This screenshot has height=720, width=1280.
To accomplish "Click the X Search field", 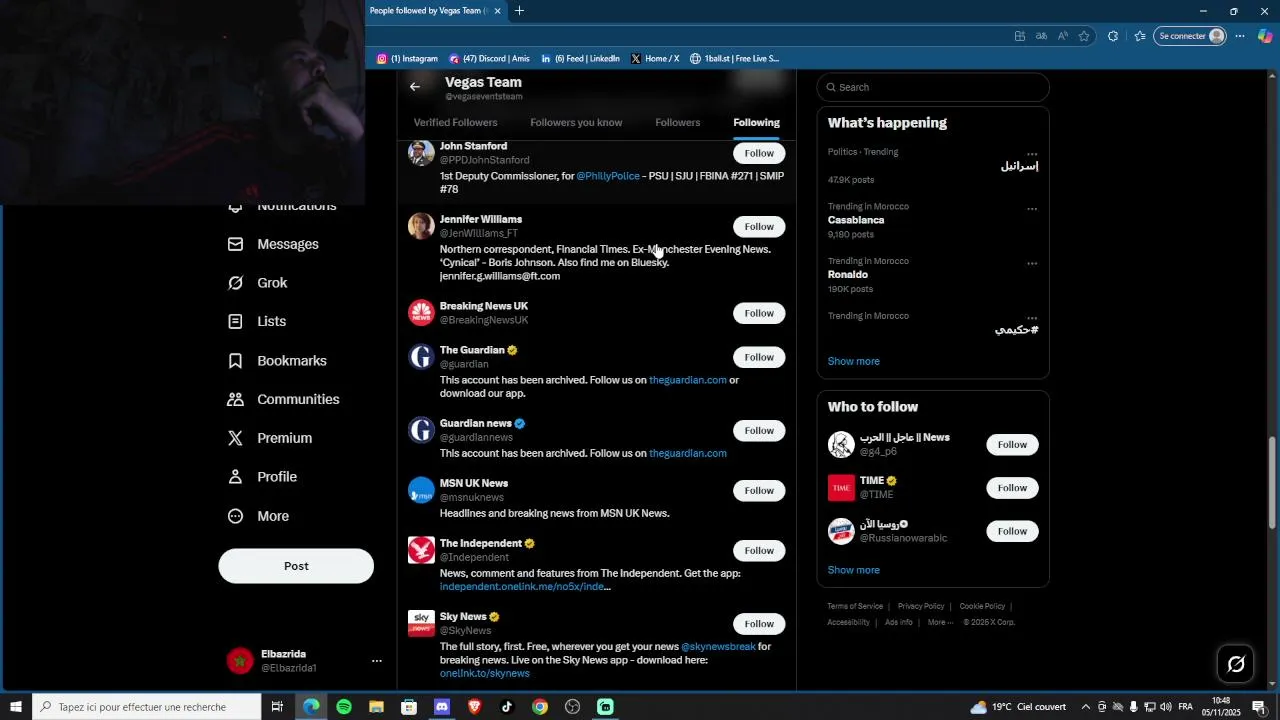I will click(x=933, y=87).
